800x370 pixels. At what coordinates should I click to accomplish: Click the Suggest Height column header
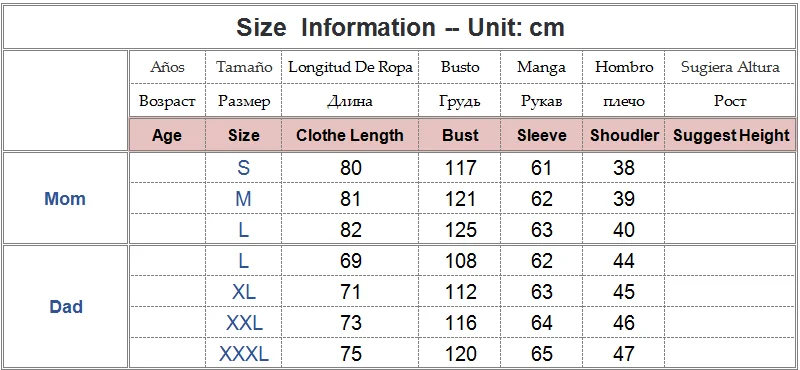click(x=731, y=135)
